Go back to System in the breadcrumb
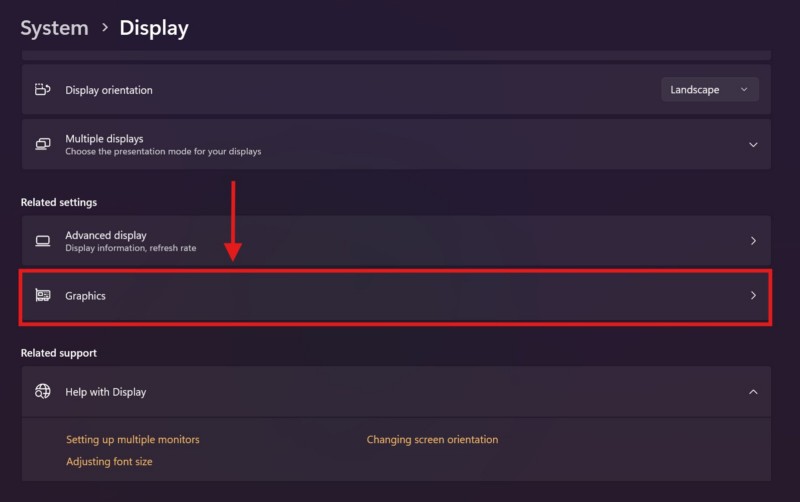Viewport: 800px width, 502px height. click(x=54, y=28)
